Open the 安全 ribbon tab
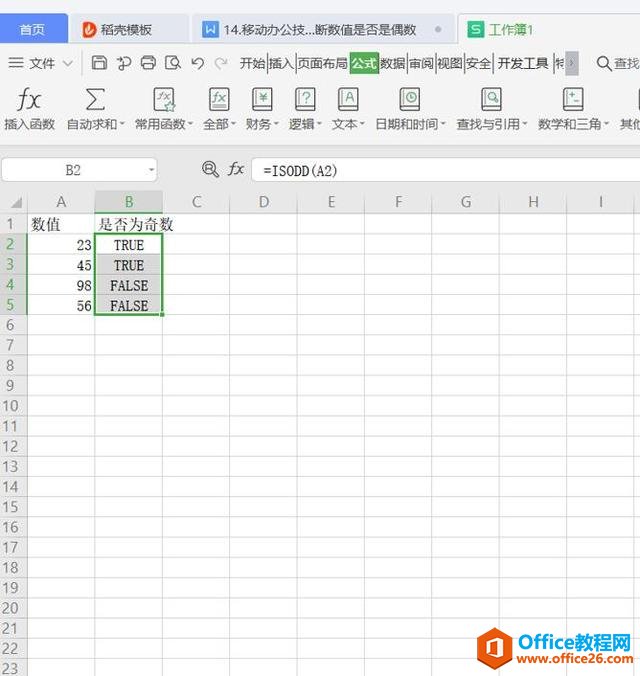The image size is (640, 676). [478, 63]
